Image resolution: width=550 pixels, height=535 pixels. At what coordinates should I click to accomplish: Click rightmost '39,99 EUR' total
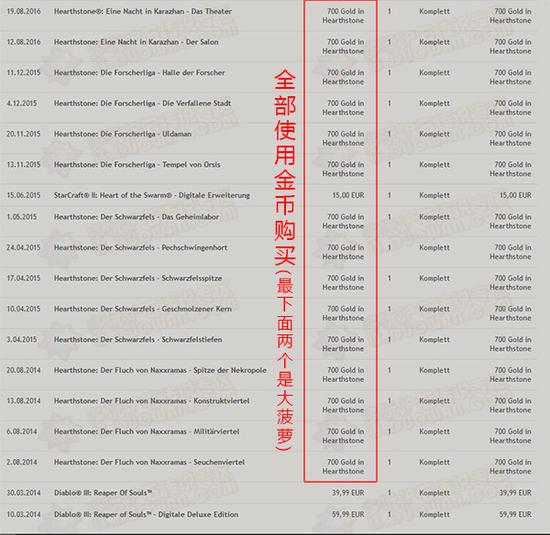click(x=515, y=493)
